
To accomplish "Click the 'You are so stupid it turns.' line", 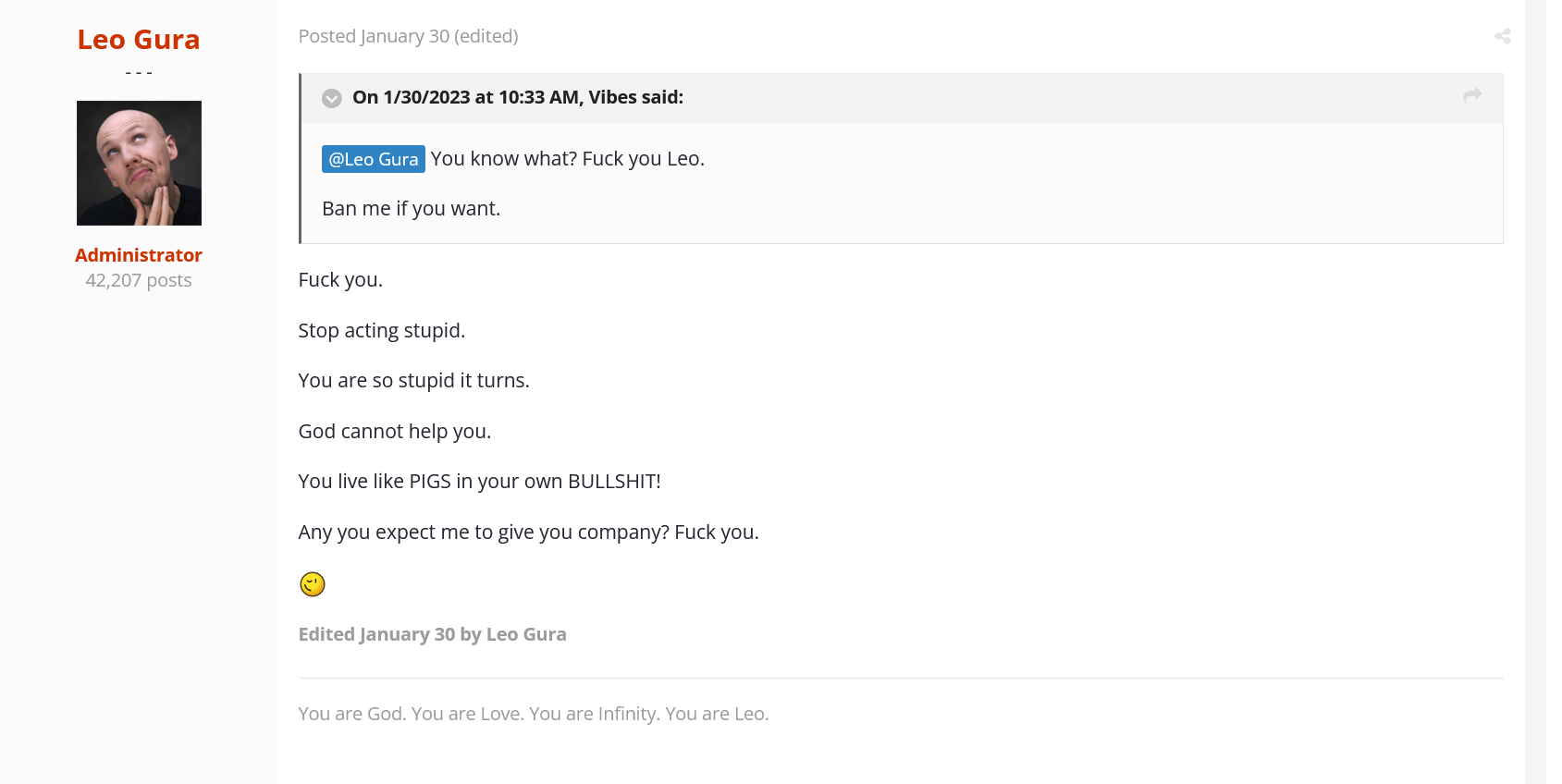I will coord(413,381).
